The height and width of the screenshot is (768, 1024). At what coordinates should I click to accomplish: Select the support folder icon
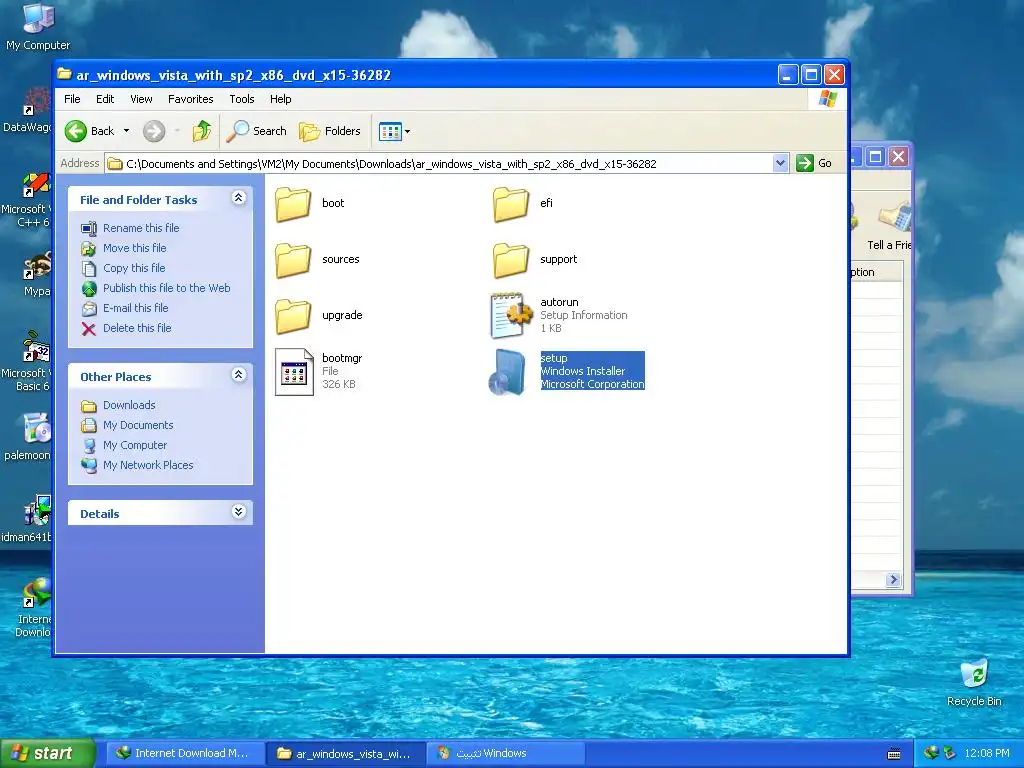pyautogui.click(x=511, y=260)
